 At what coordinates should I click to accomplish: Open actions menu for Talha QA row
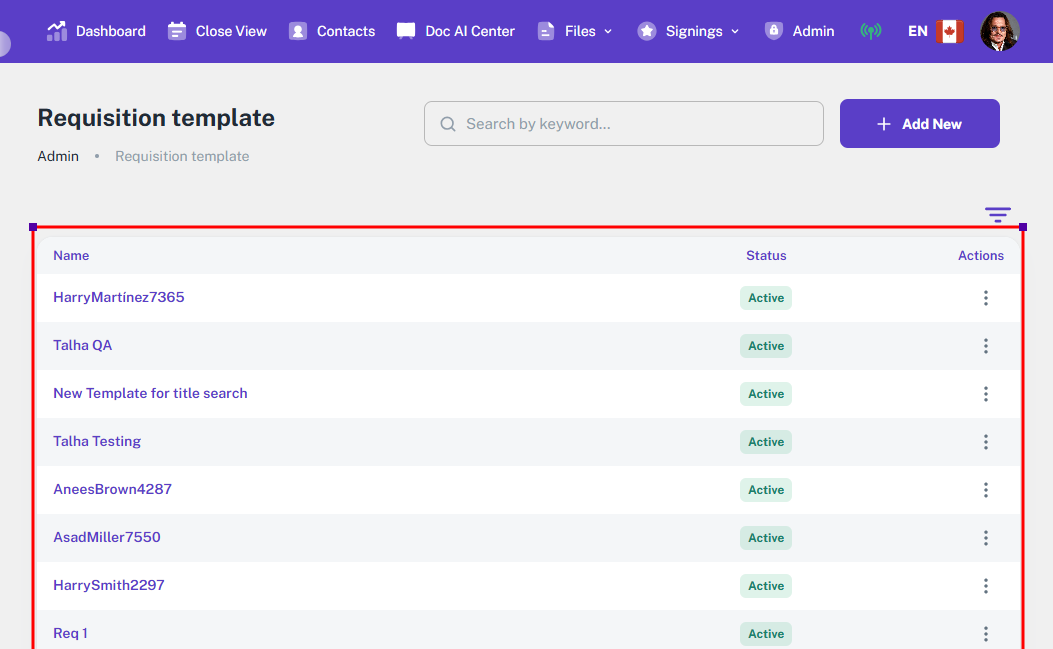click(985, 346)
